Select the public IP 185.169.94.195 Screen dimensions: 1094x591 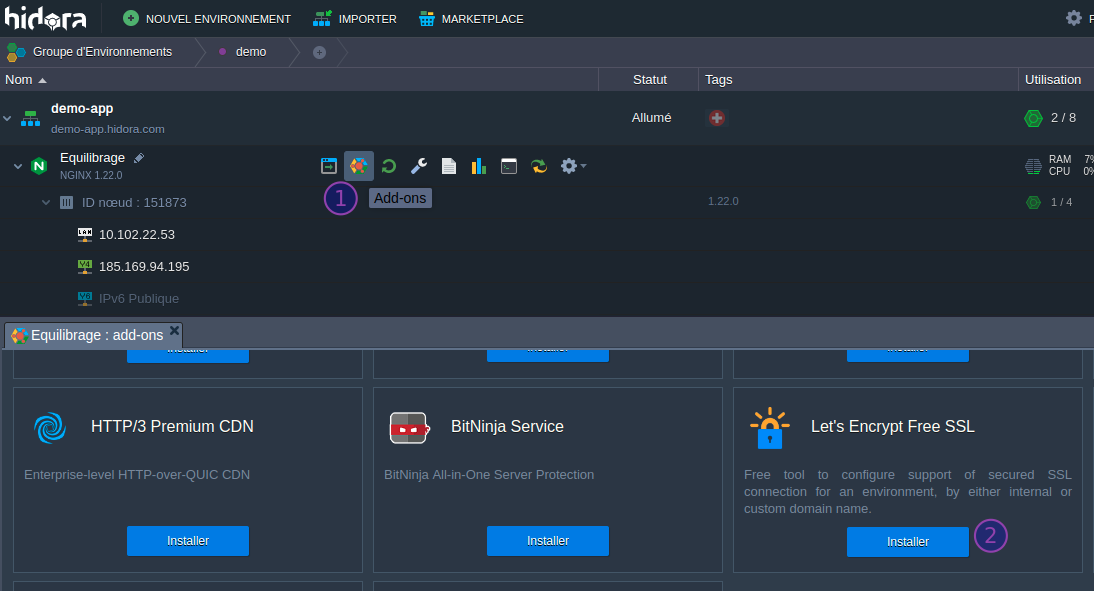pos(144,267)
